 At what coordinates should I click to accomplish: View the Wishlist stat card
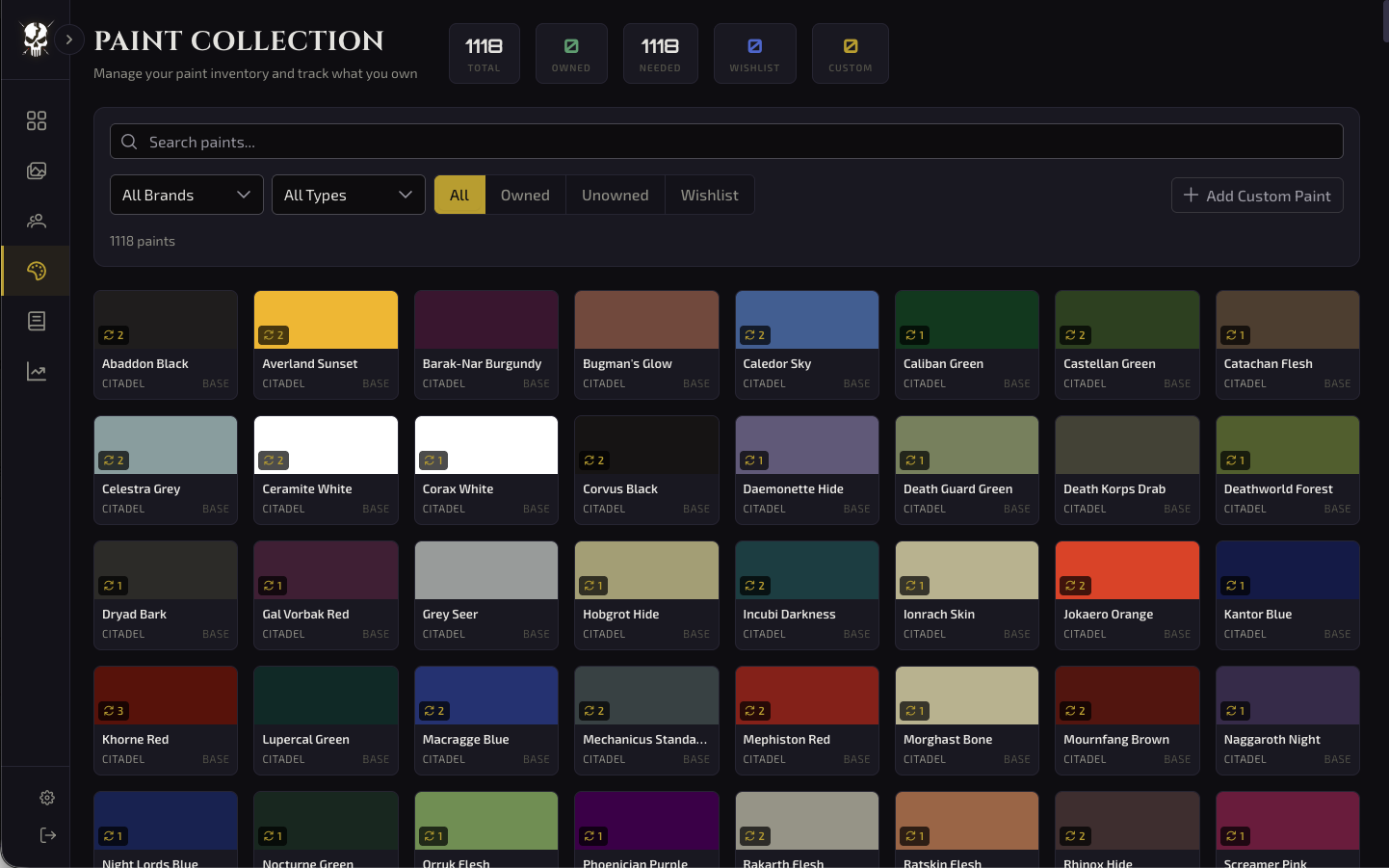tap(754, 53)
